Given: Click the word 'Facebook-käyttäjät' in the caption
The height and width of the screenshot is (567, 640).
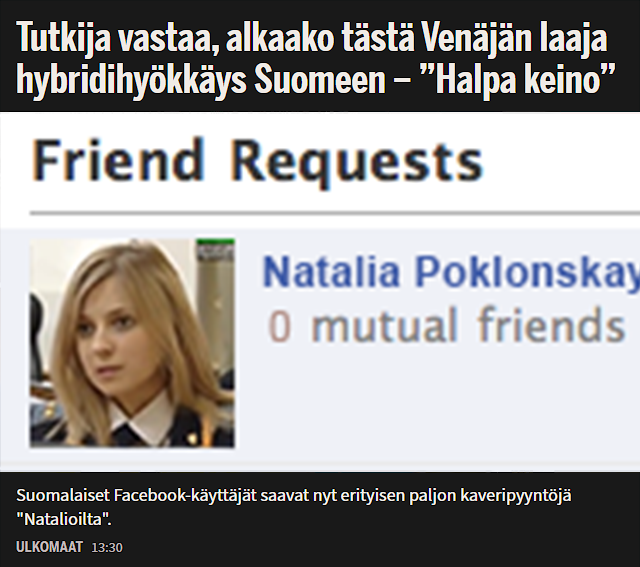Looking at the screenshot, I should (185, 496).
